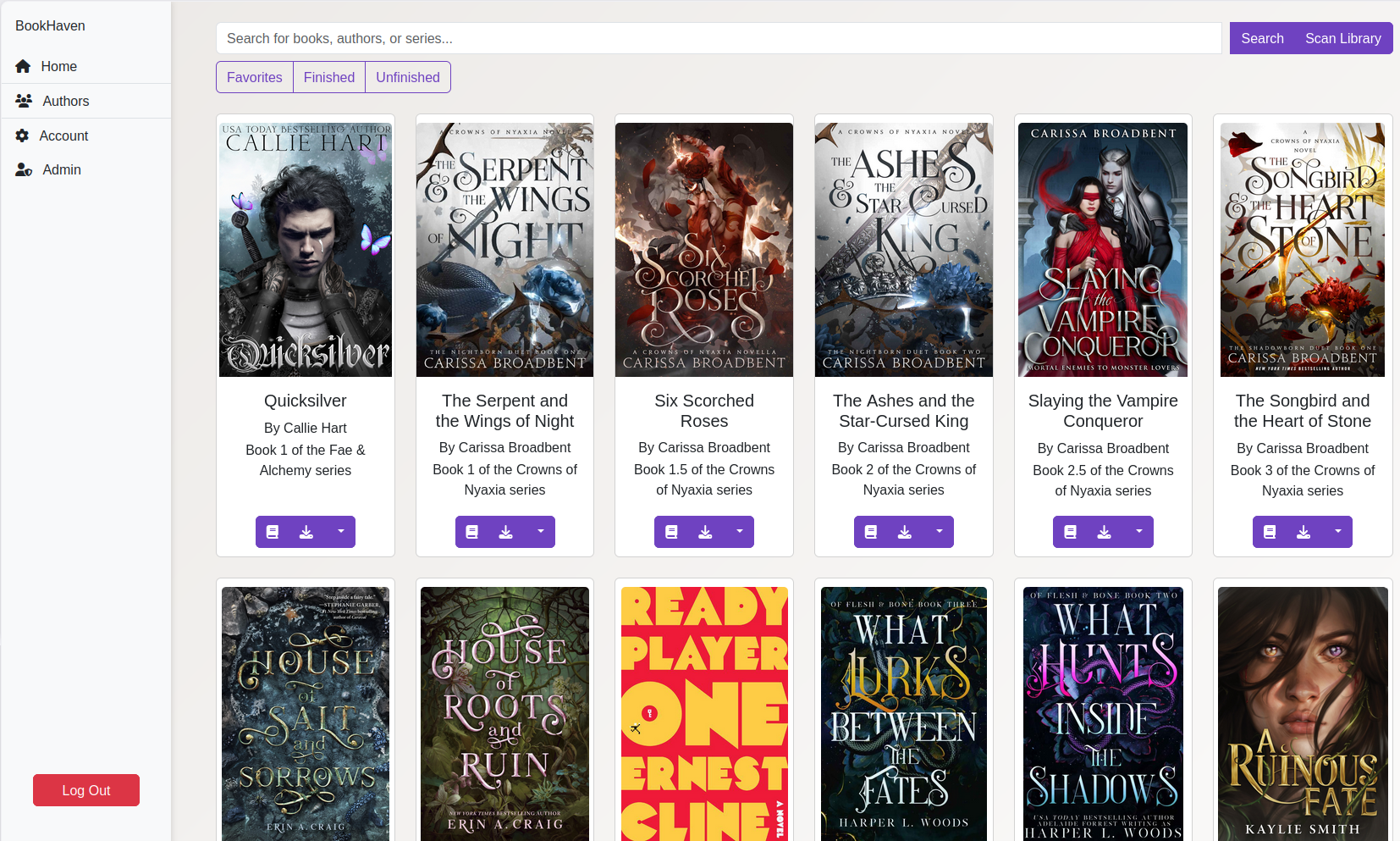This screenshot has height=841, width=1400.
Task: Click the Account gear icon in sidebar
Action: click(x=22, y=136)
